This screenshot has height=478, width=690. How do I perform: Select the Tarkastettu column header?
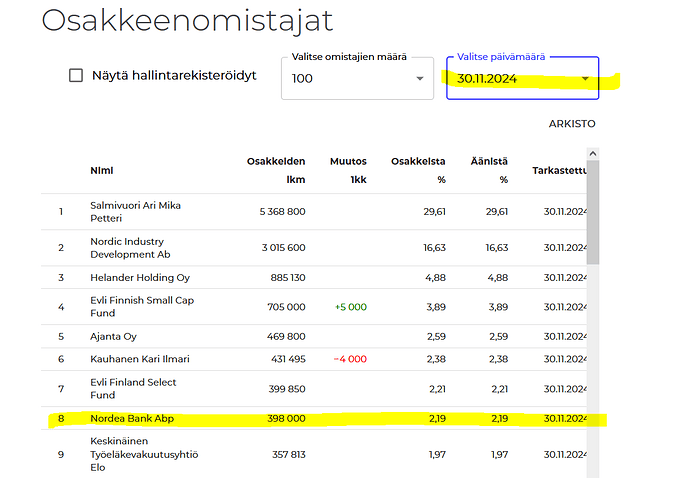click(559, 170)
